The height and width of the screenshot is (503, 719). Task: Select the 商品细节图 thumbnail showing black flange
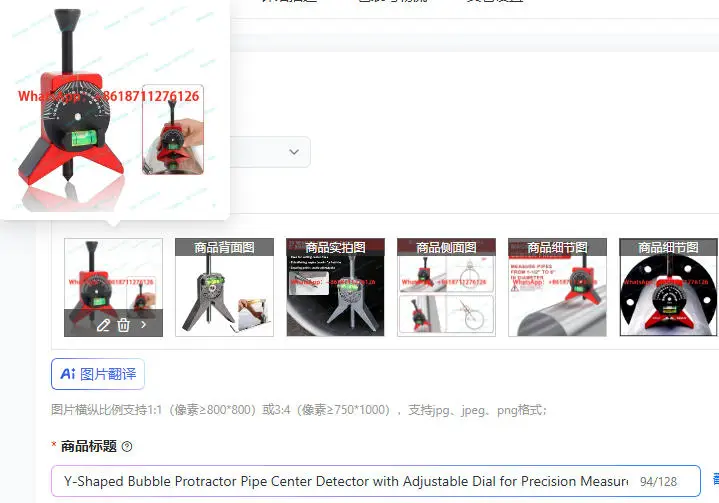(x=668, y=287)
